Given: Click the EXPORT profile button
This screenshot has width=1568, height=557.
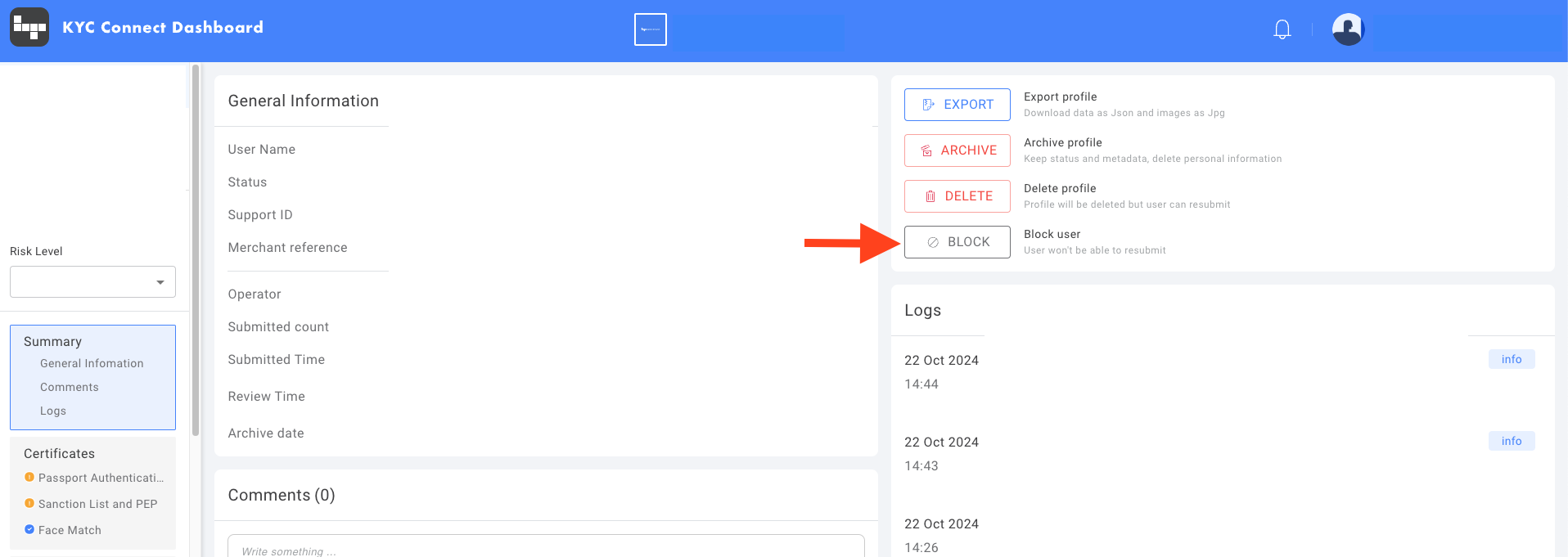Looking at the screenshot, I should (x=957, y=105).
